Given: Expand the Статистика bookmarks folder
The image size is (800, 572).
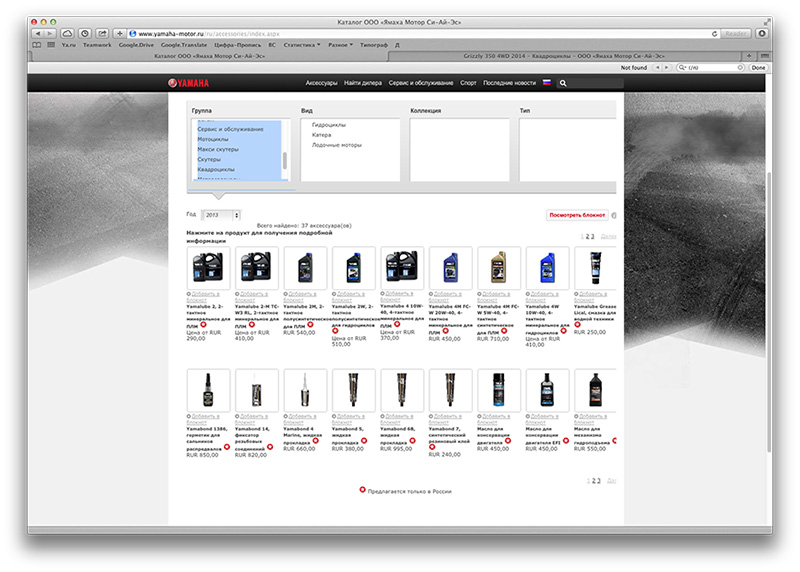Looking at the screenshot, I should point(302,45).
